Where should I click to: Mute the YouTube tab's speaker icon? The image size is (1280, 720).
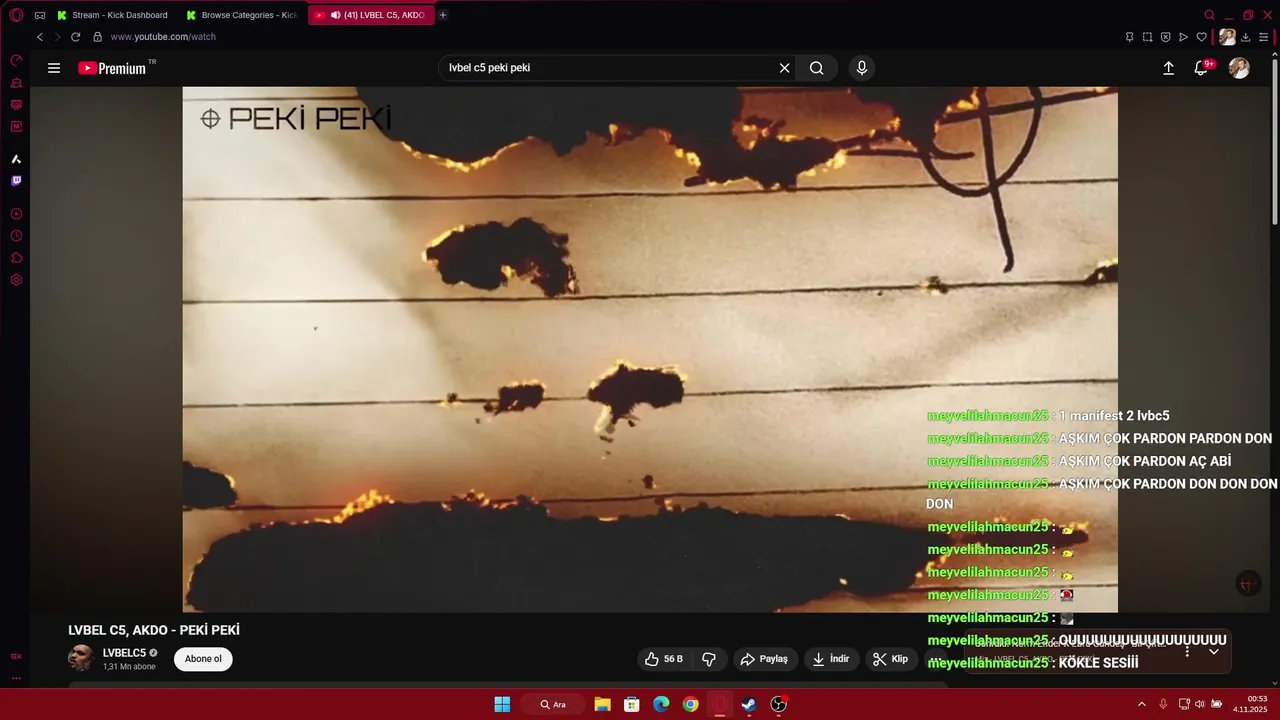pyautogui.click(x=336, y=15)
